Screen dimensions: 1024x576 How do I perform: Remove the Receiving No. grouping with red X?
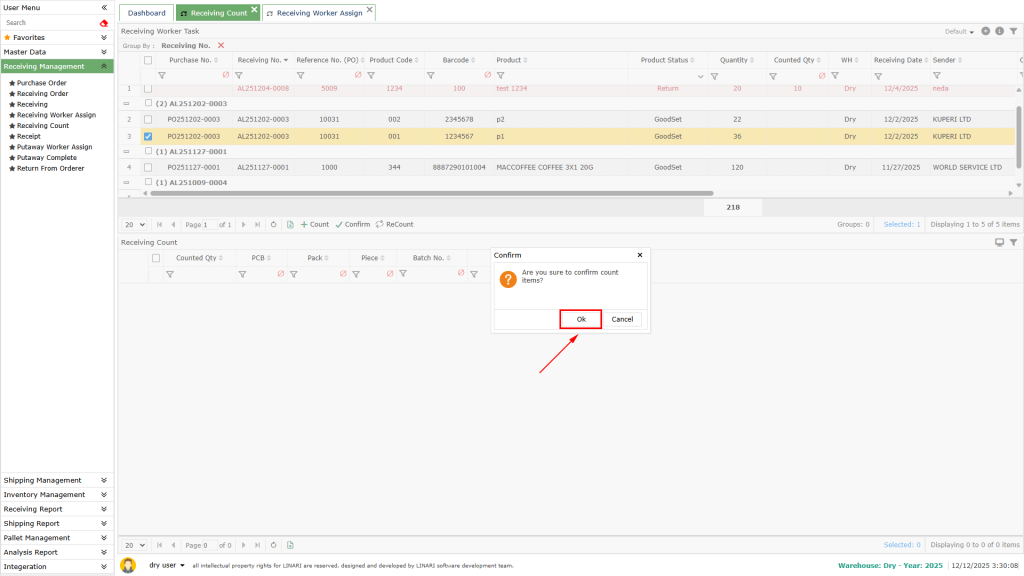coord(221,45)
